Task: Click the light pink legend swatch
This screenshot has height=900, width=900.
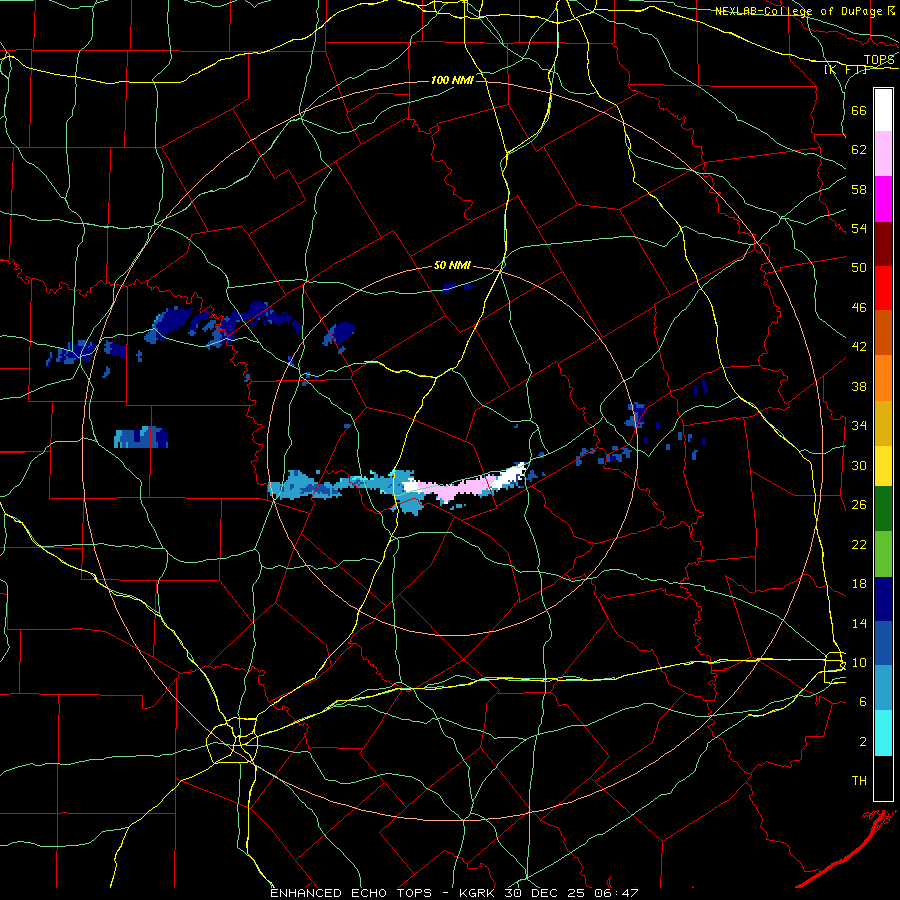Action: coord(883,153)
